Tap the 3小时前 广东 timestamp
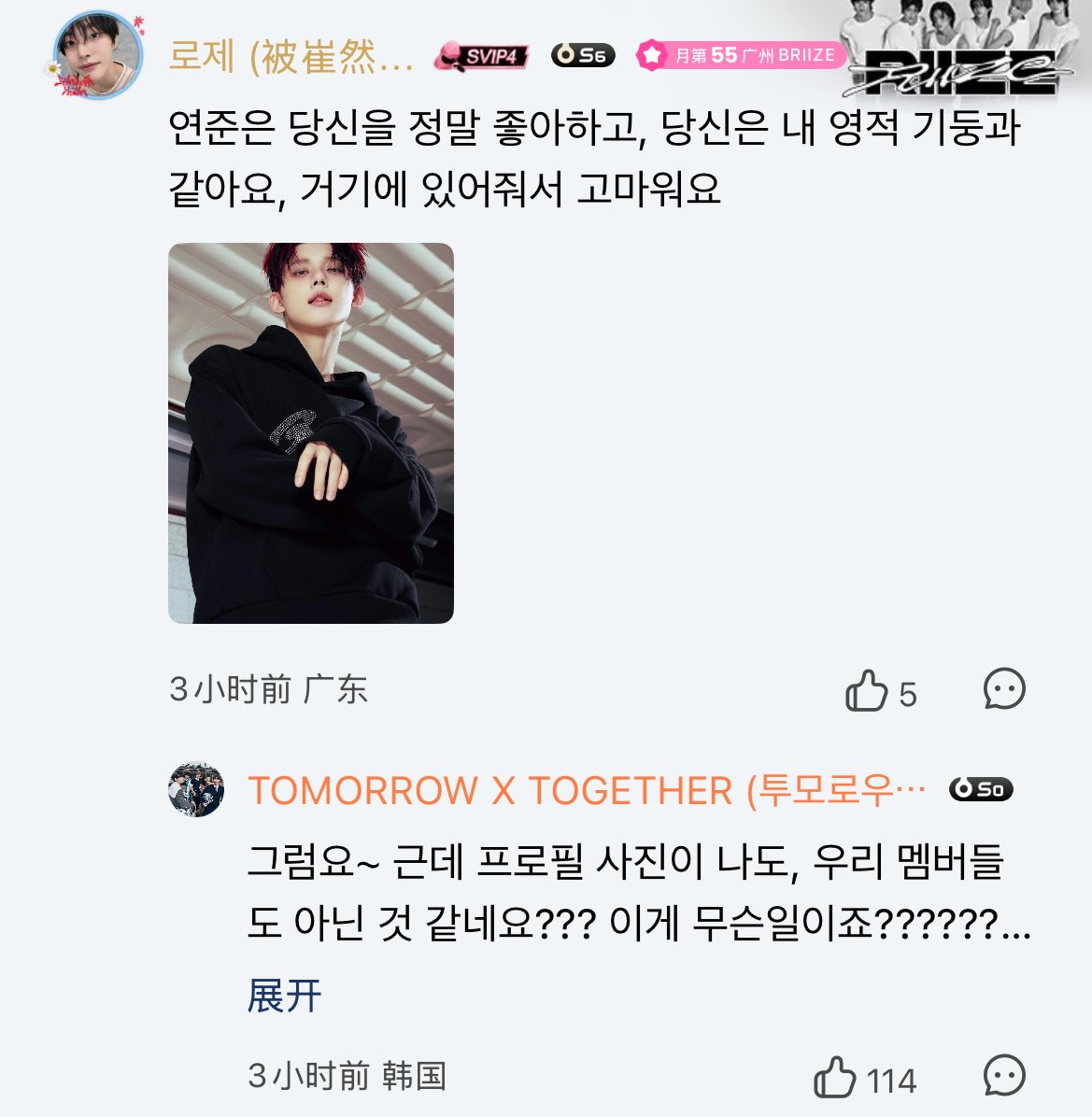 (x=268, y=689)
